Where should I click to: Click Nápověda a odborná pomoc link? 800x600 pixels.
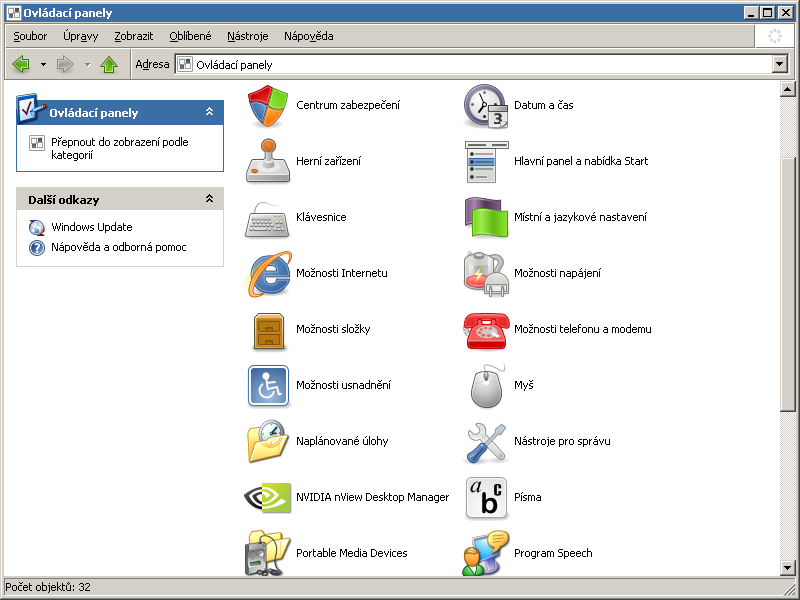click(x=118, y=247)
